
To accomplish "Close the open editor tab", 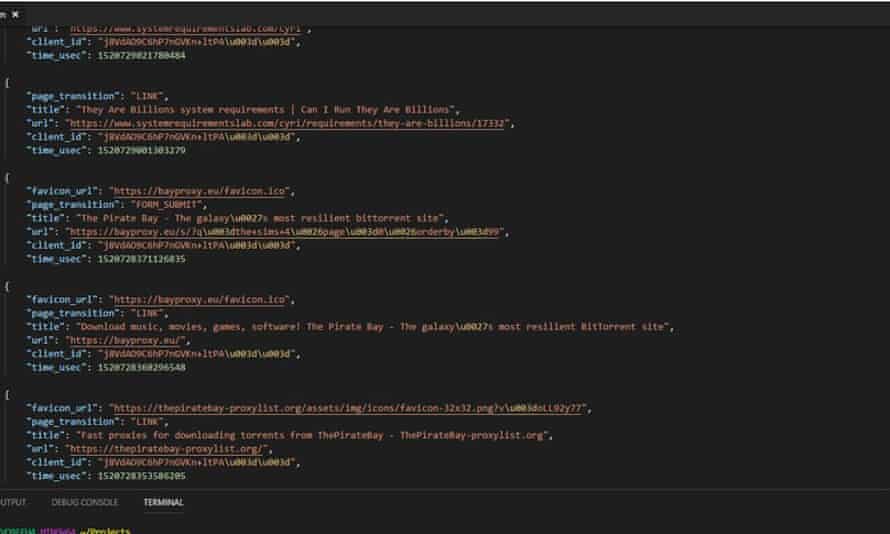I will click(15, 15).
